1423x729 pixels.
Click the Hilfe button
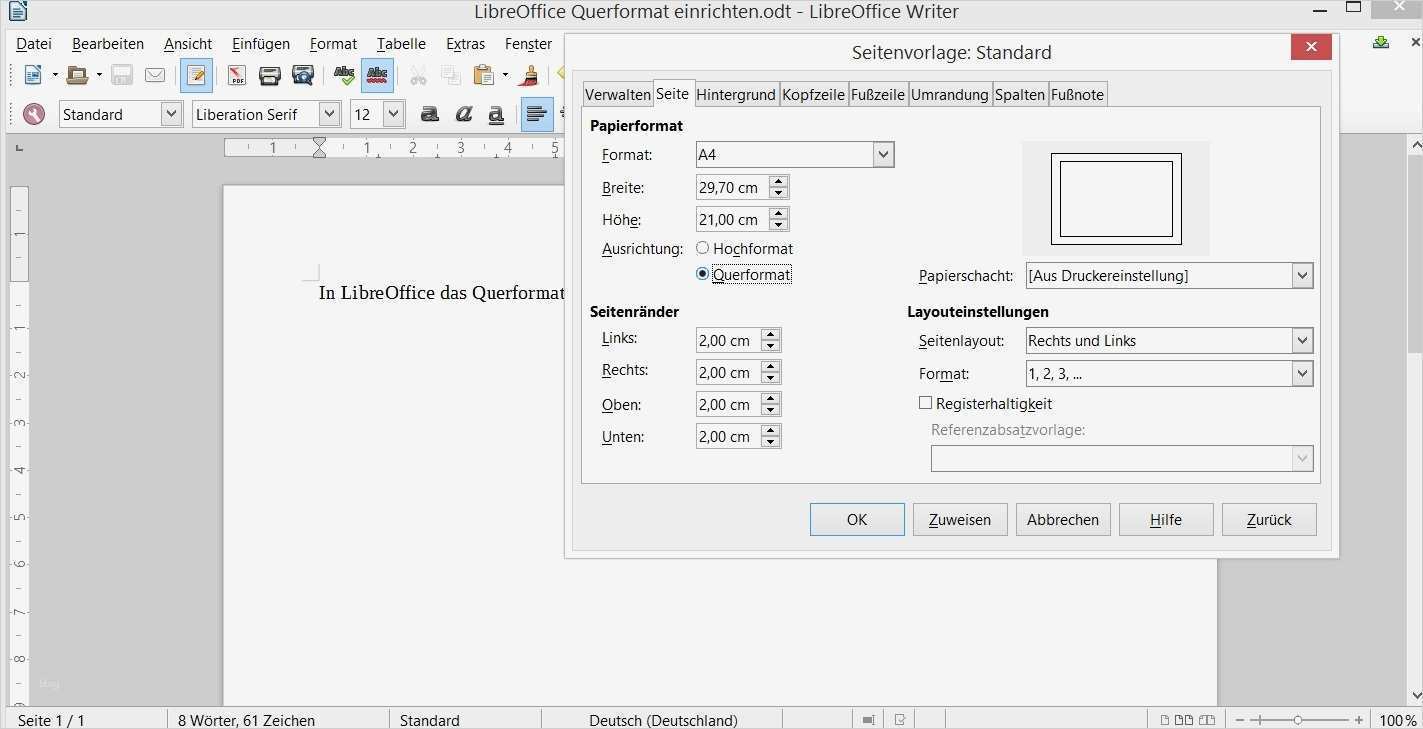tap(1166, 519)
